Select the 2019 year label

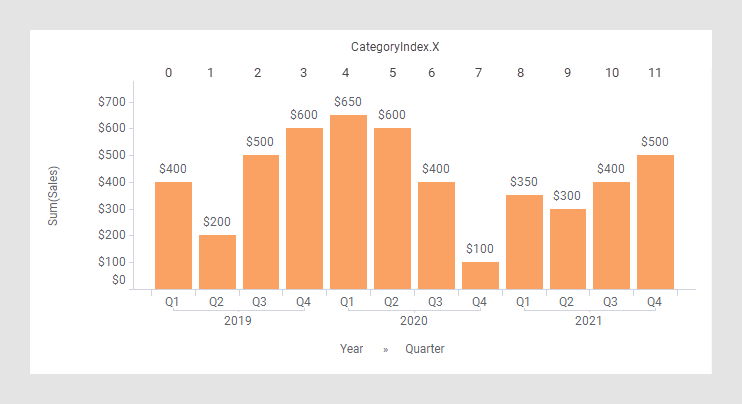(x=238, y=321)
